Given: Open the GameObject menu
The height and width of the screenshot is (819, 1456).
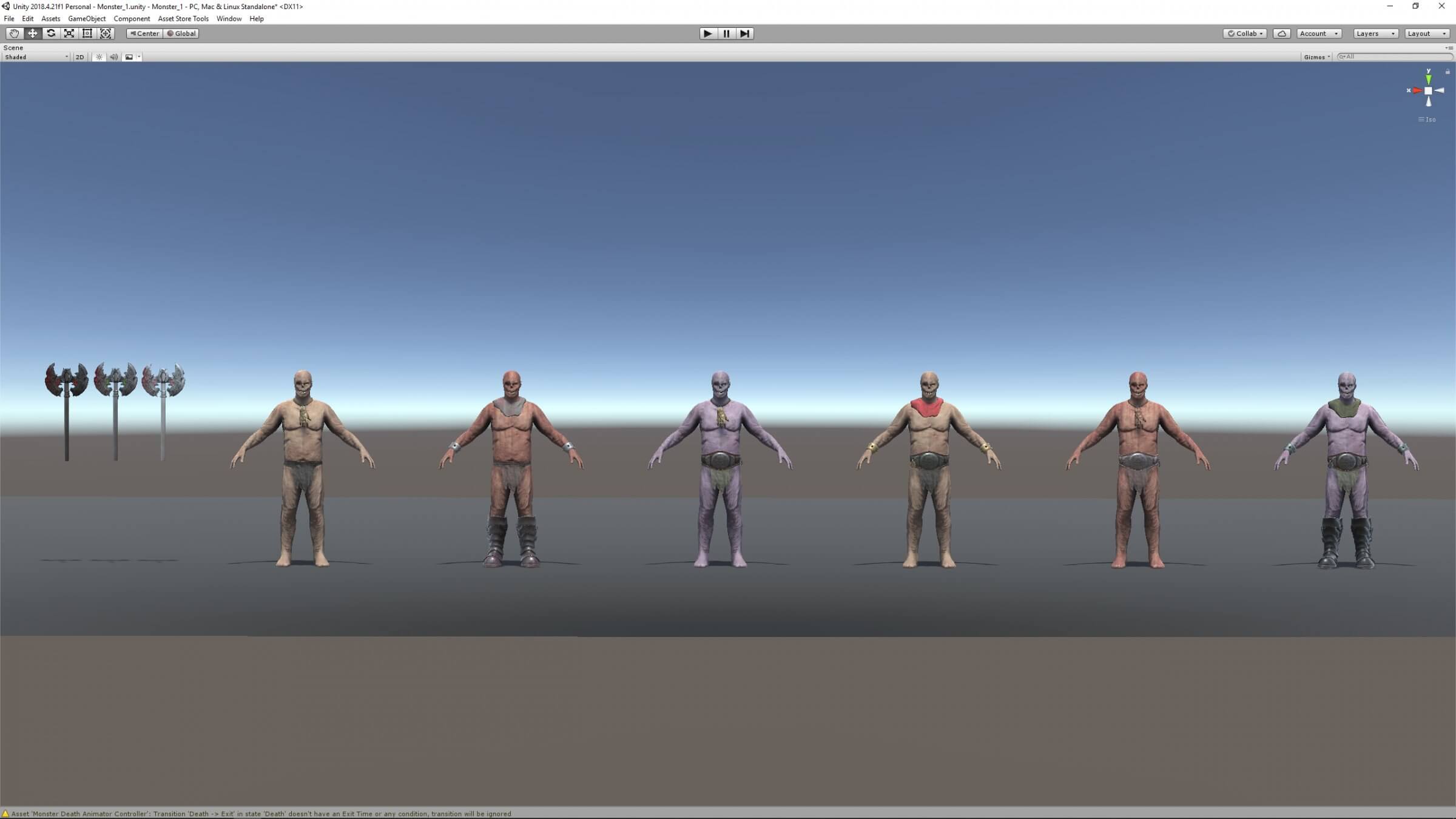Looking at the screenshot, I should (x=87, y=19).
